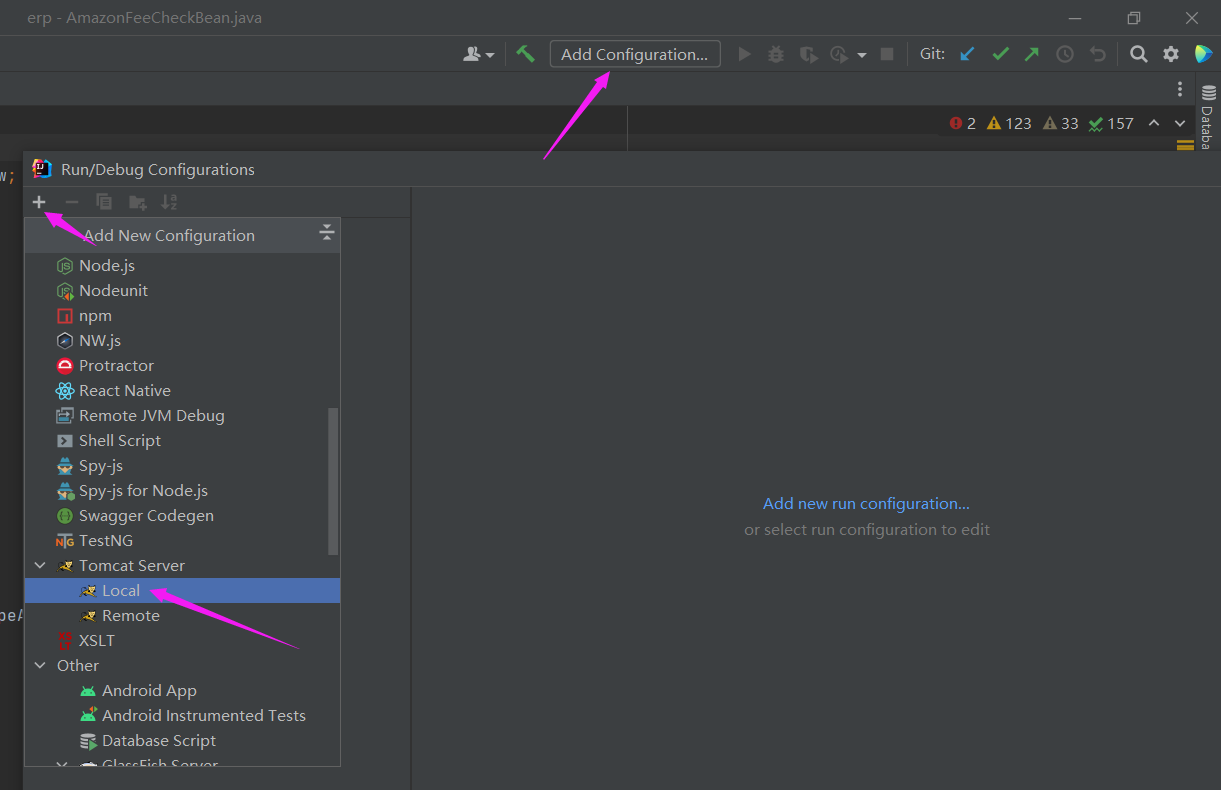Click Git Update Project blue arrow
This screenshot has height=790, width=1221.
[x=967, y=54]
